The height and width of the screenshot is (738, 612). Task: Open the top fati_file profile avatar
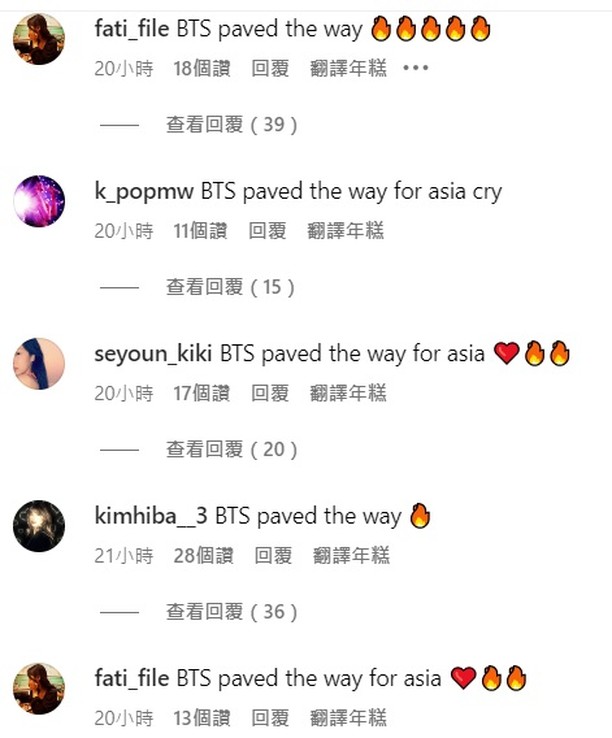click(x=39, y=39)
